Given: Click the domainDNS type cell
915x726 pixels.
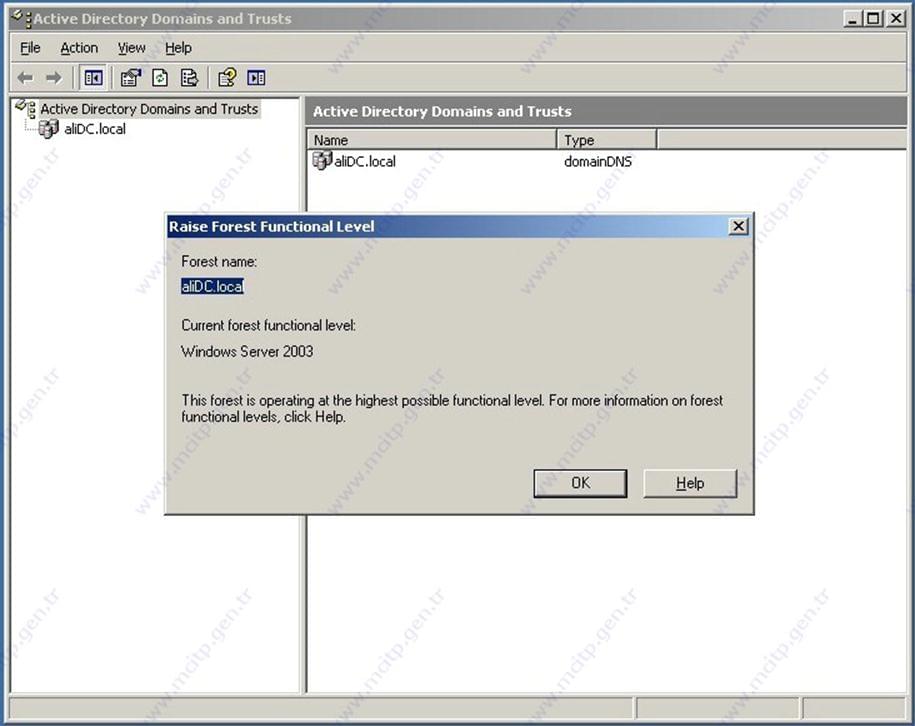Looking at the screenshot, I should pyautogui.click(x=598, y=161).
